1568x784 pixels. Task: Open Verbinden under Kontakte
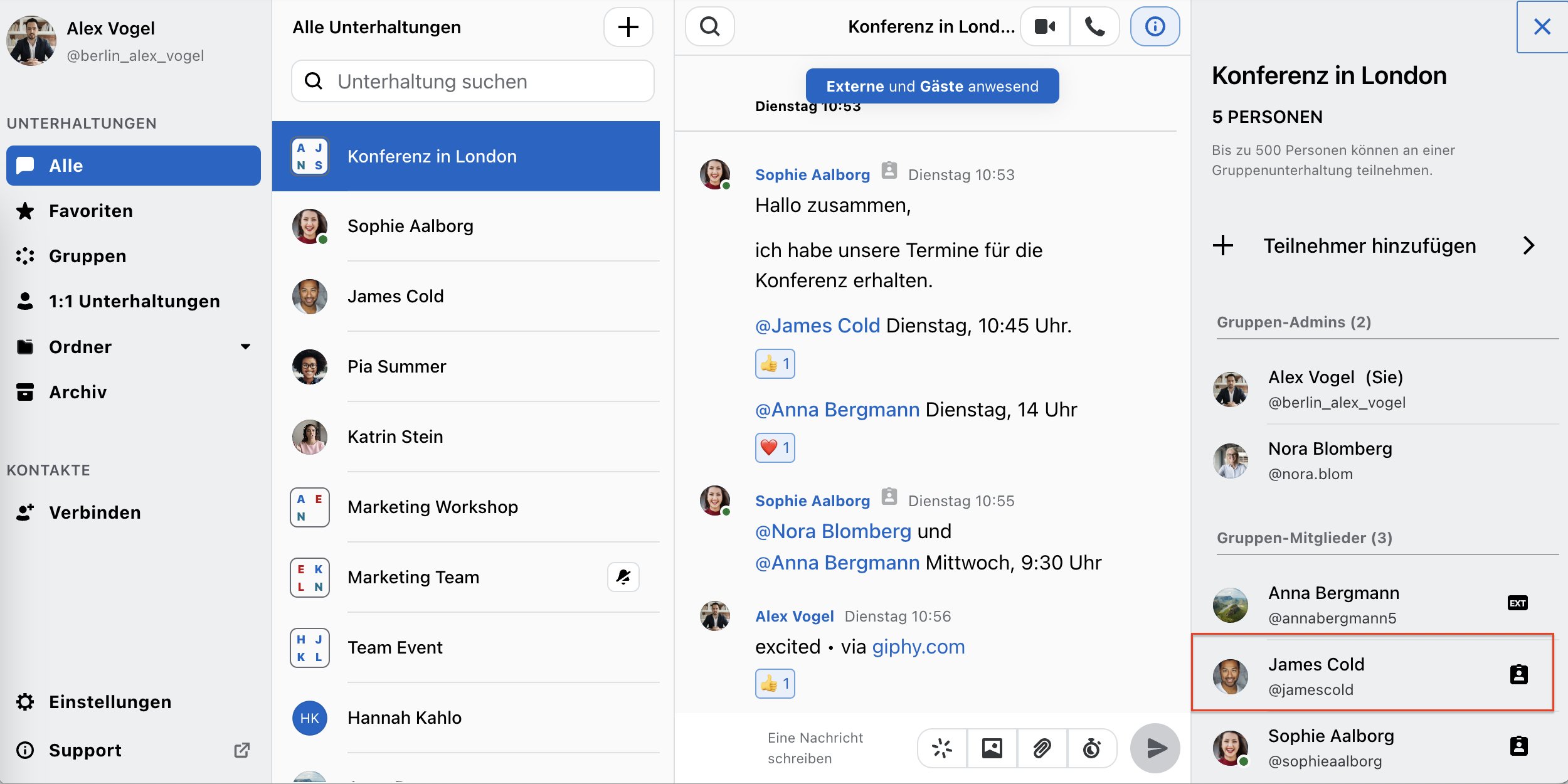coord(134,512)
